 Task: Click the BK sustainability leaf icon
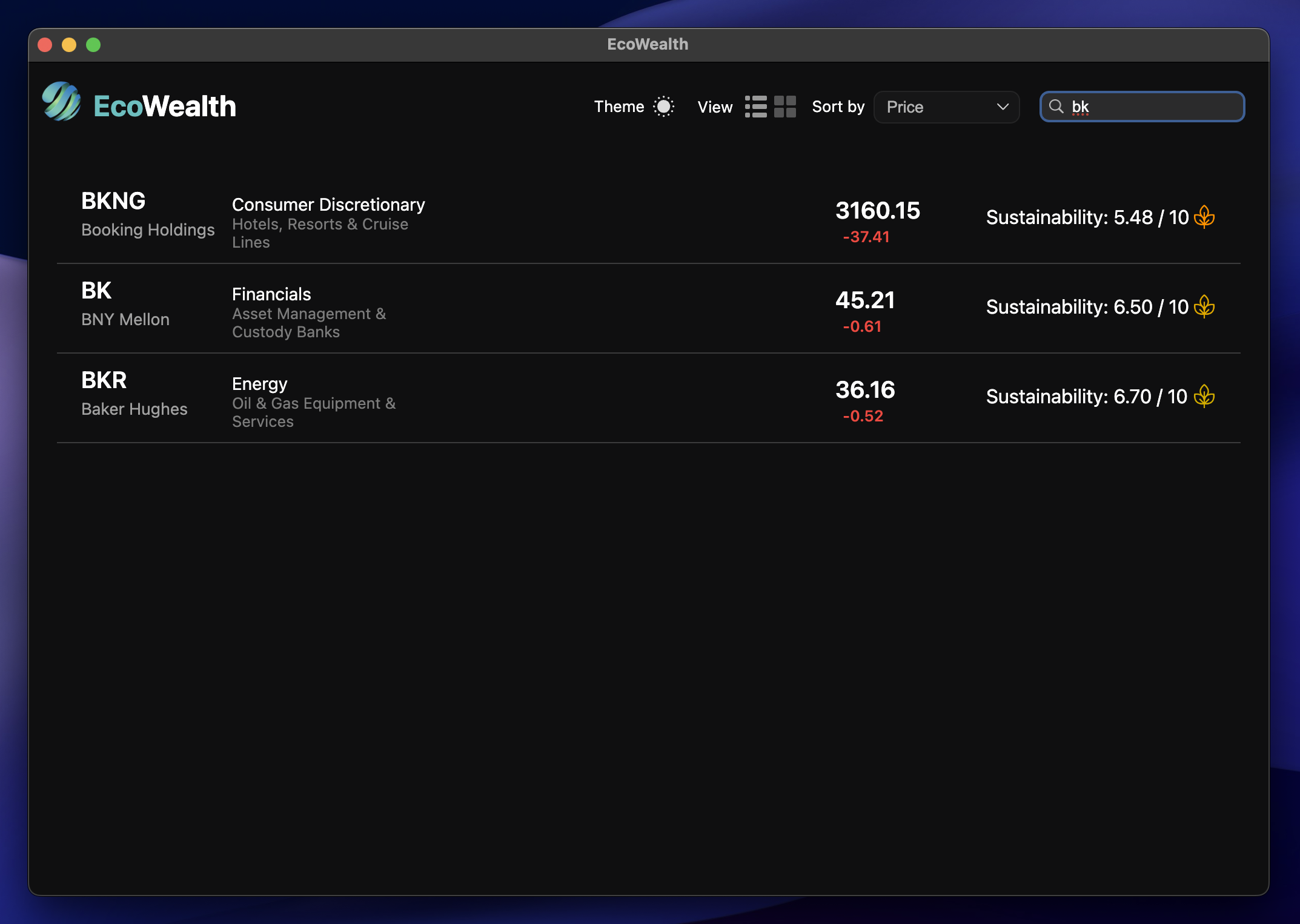1204,306
